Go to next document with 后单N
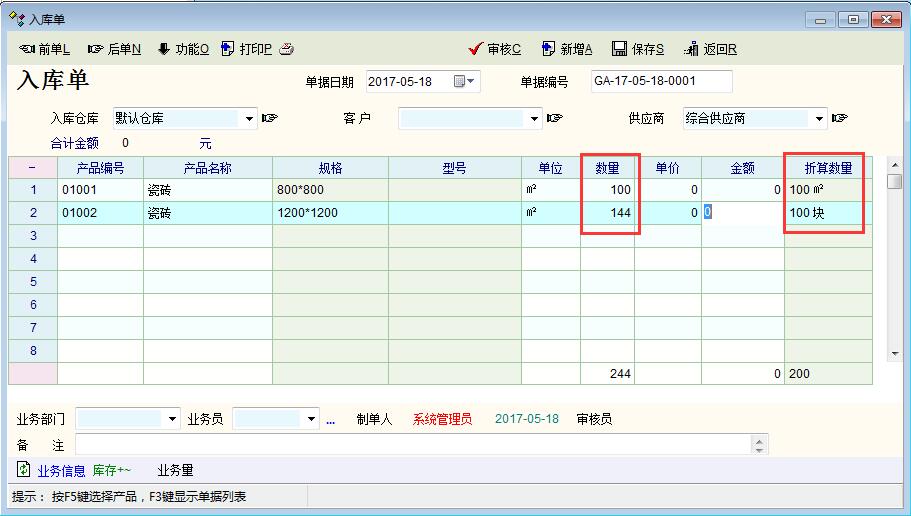911x516 pixels. (114, 49)
